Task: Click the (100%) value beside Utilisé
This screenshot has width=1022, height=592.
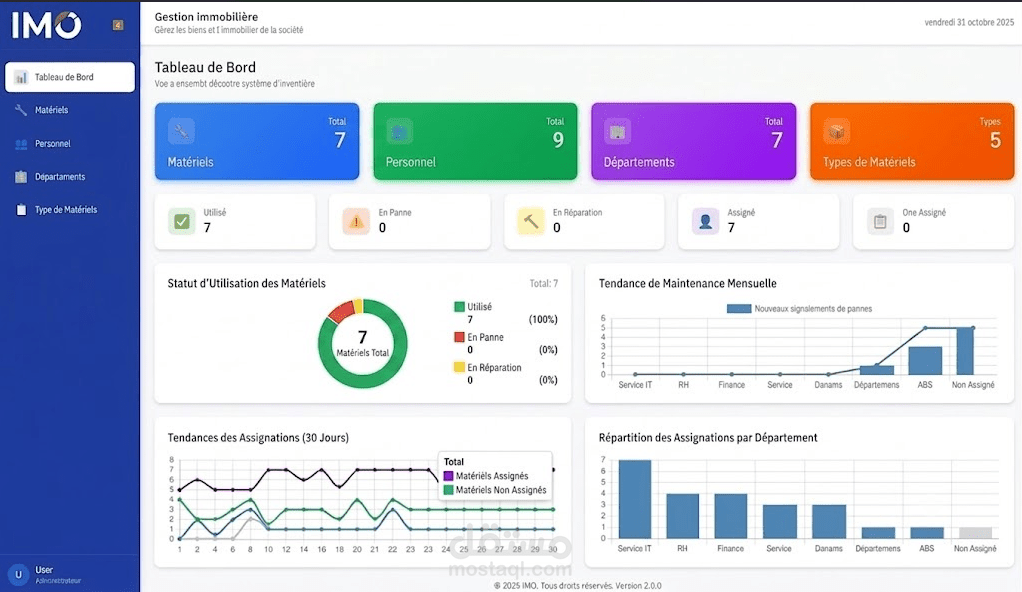Action: (x=543, y=319)
